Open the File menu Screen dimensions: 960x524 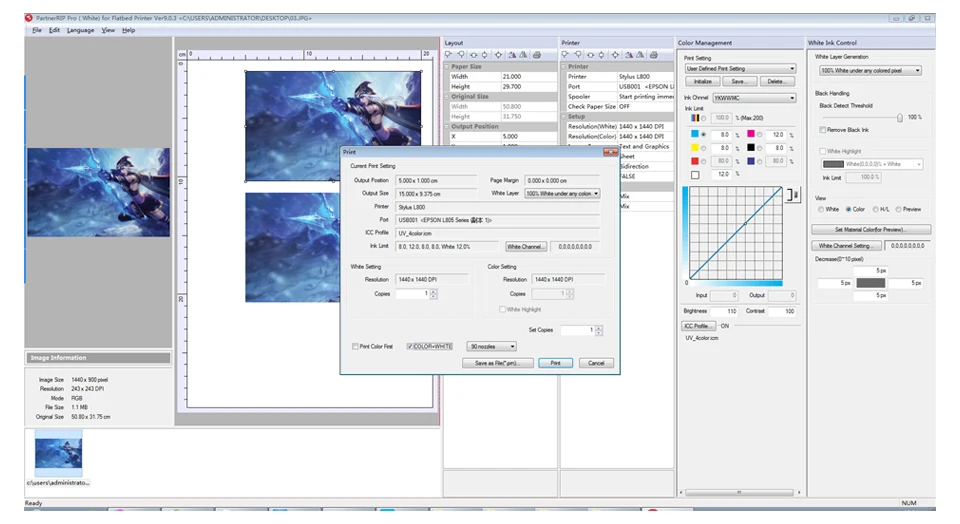pos(36,30)
